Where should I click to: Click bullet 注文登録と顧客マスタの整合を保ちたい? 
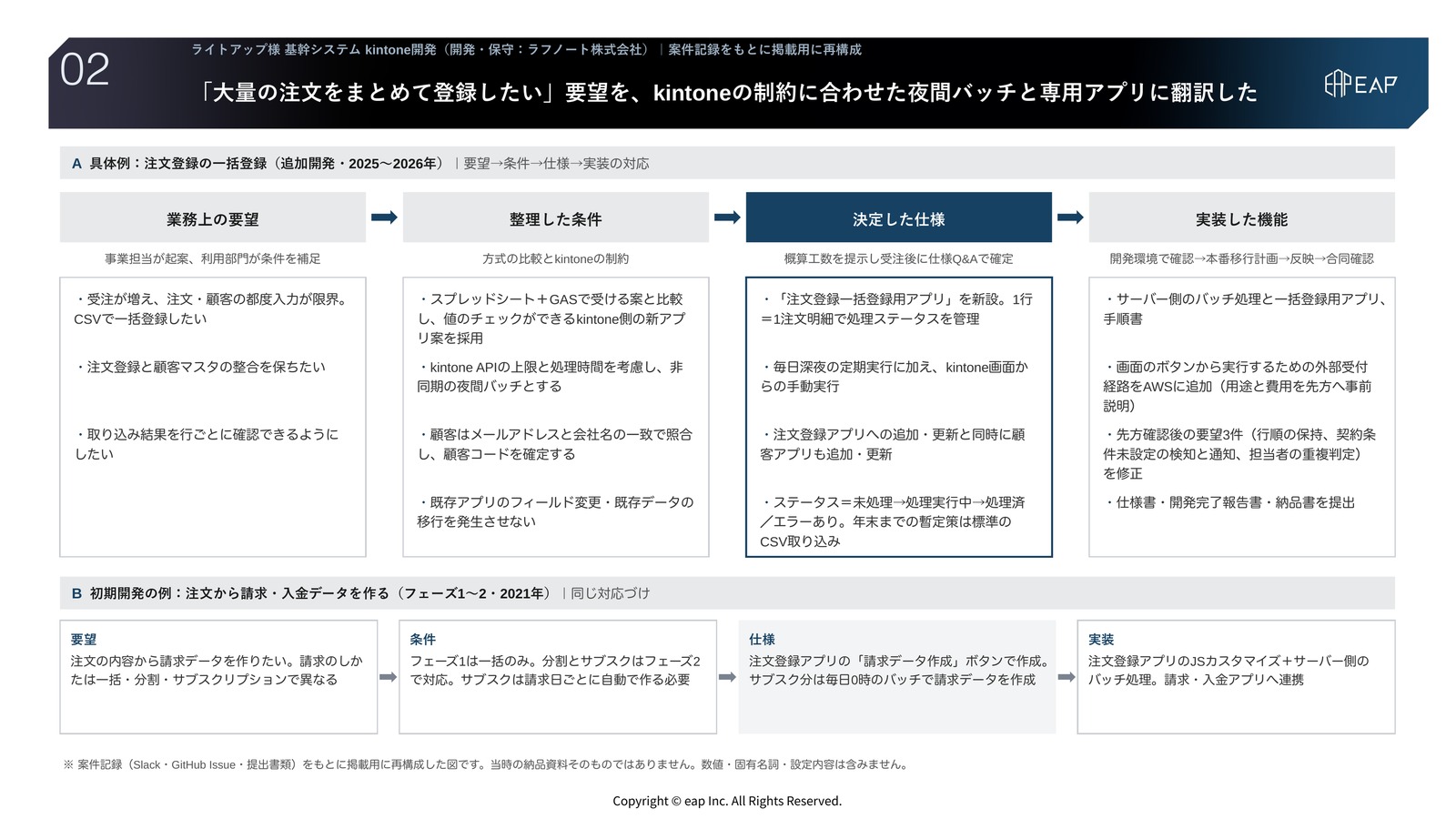199,367
